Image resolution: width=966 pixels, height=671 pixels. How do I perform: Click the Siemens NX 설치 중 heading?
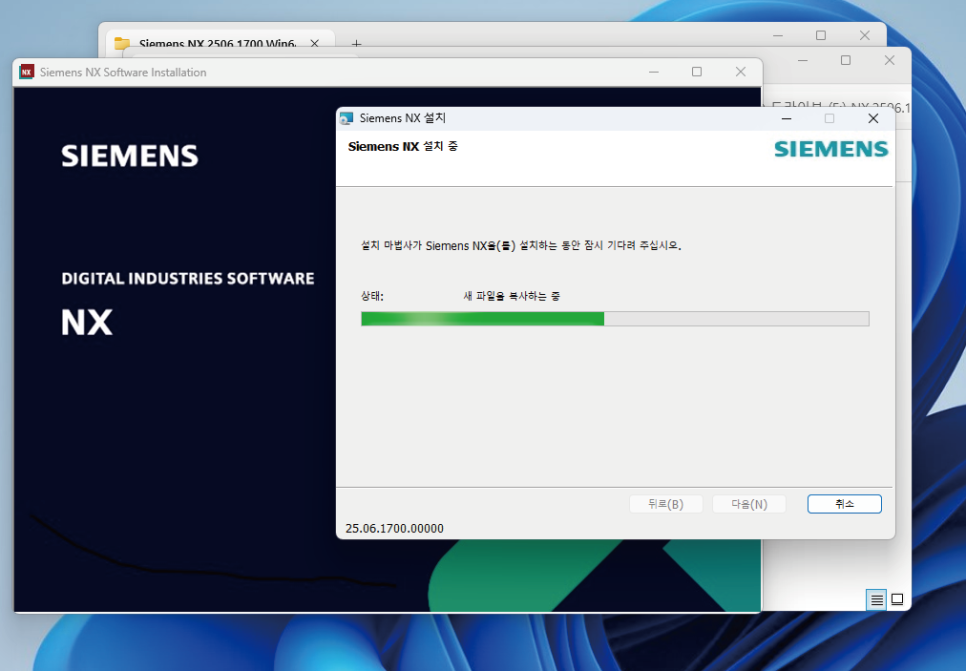[x=403, y=147]
